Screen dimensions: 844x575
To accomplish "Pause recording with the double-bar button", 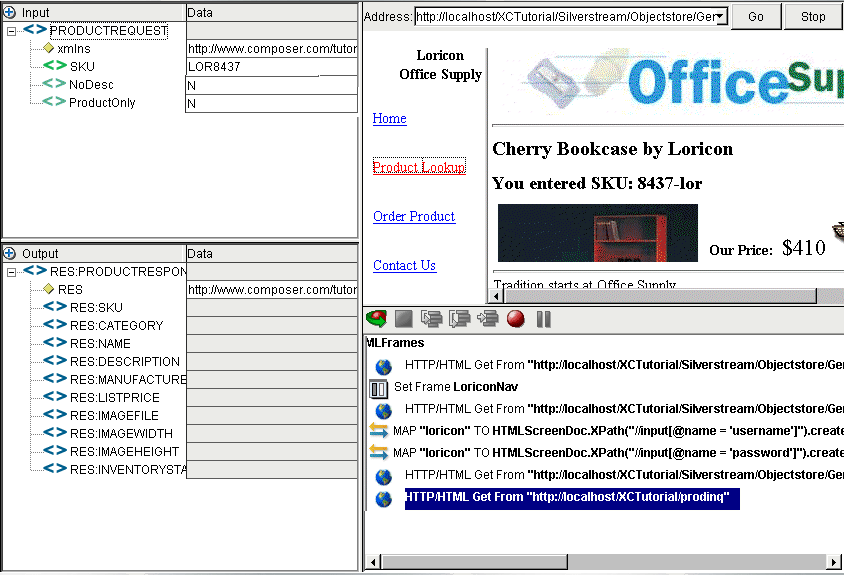I will point(544,319).
